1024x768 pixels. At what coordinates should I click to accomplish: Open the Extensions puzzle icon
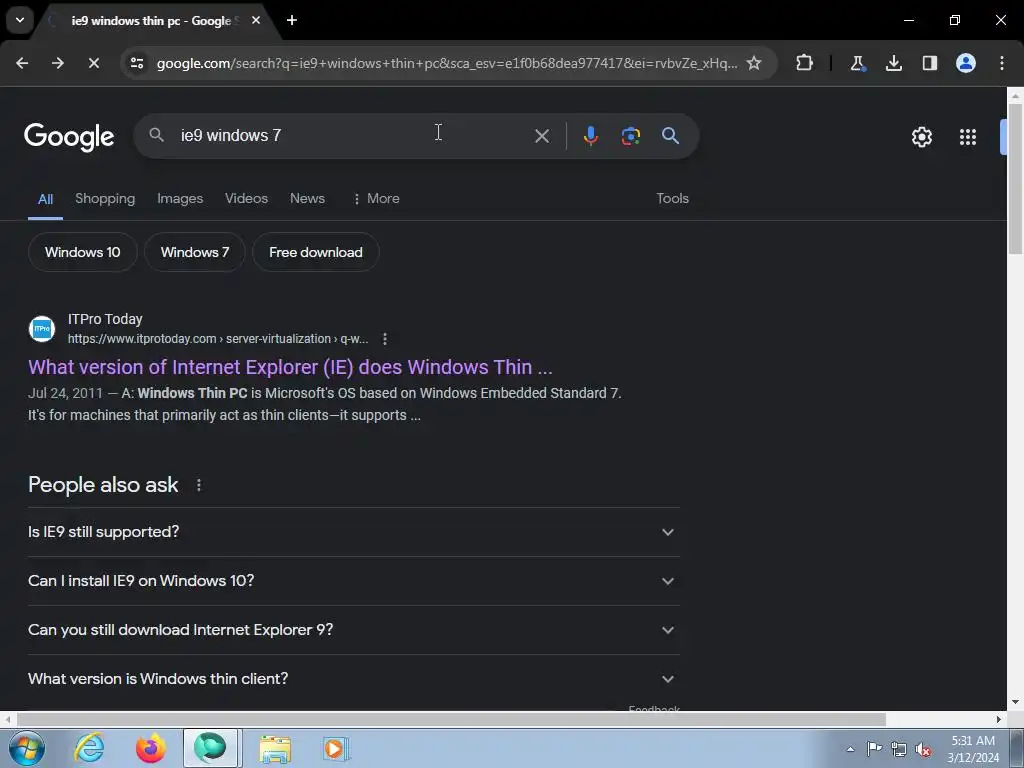tap(805, 63)
